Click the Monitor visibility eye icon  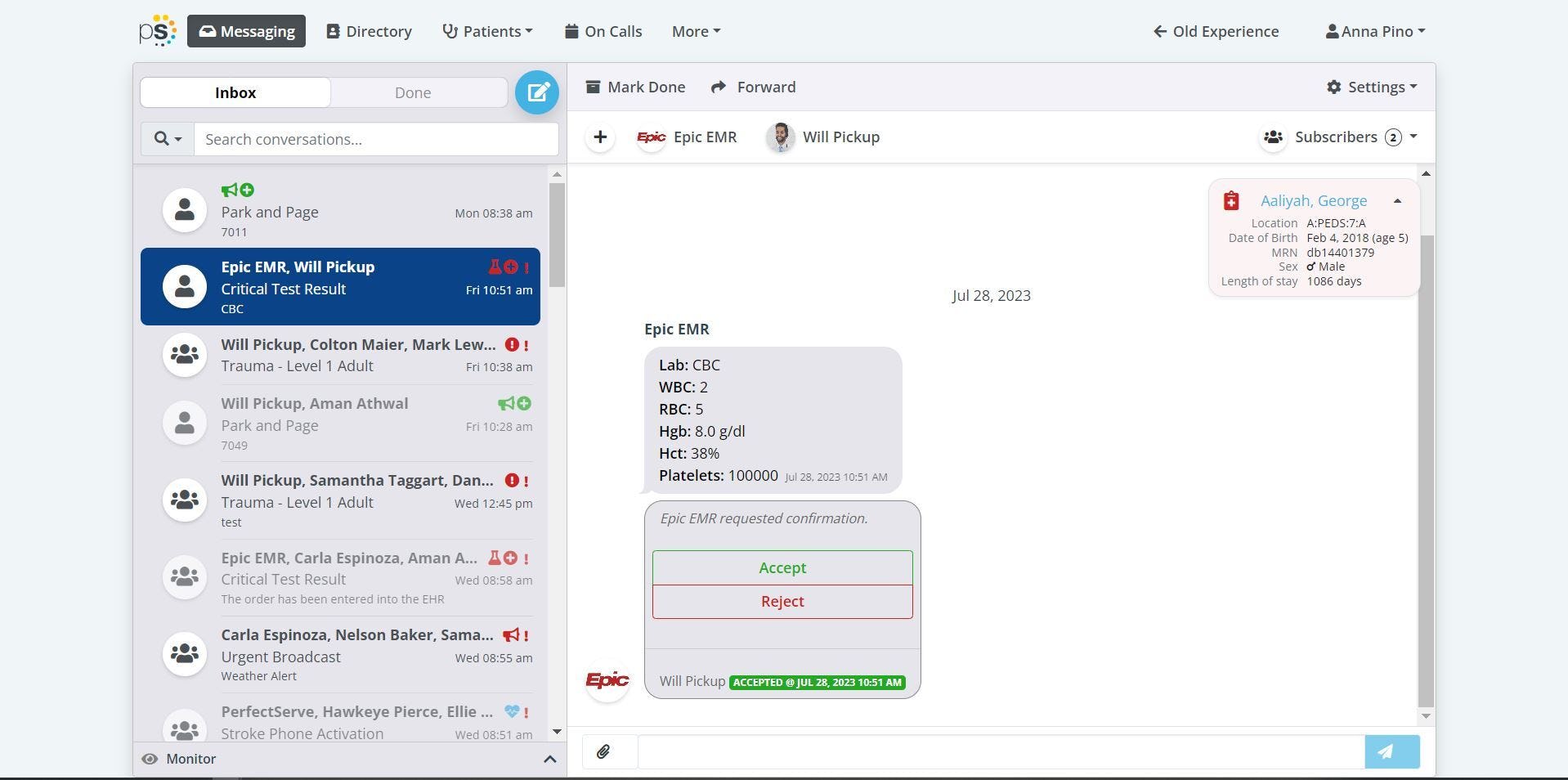pyautogui.click(x=149, y=759)
